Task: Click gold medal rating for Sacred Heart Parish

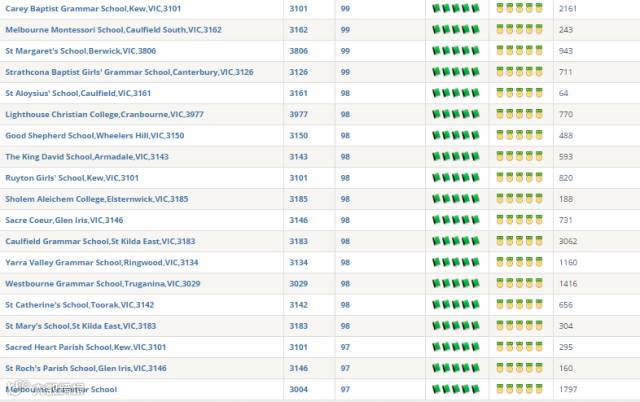Action: [519, 347]
